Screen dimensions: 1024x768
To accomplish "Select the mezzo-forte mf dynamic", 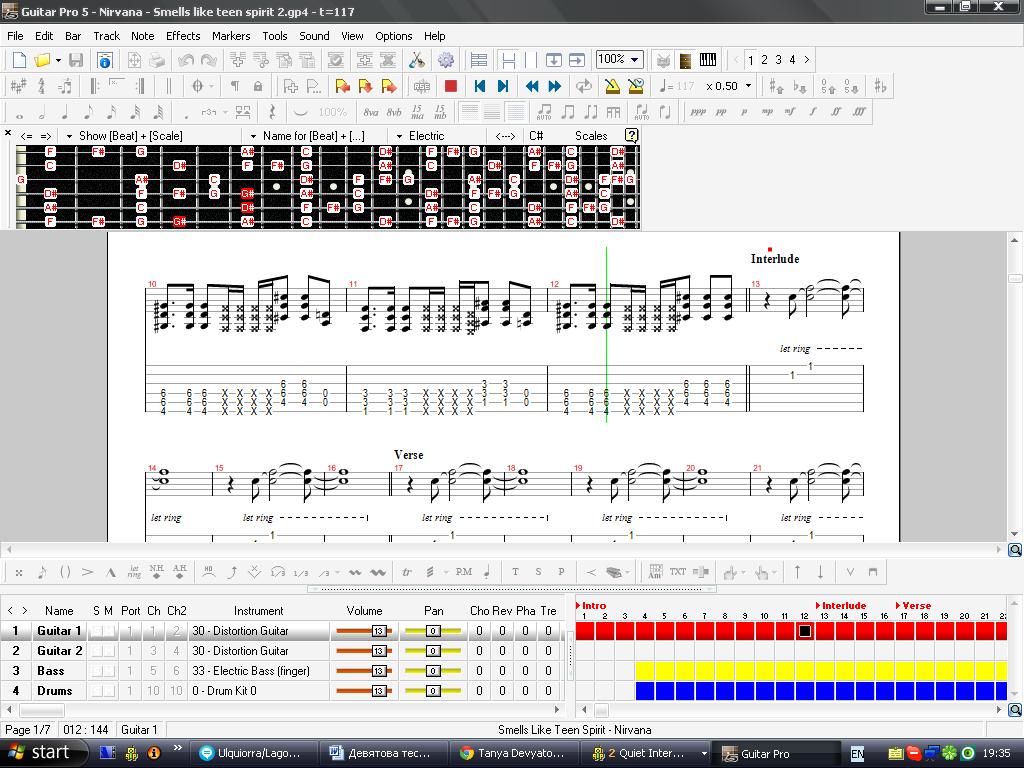I will coord(790,112).
